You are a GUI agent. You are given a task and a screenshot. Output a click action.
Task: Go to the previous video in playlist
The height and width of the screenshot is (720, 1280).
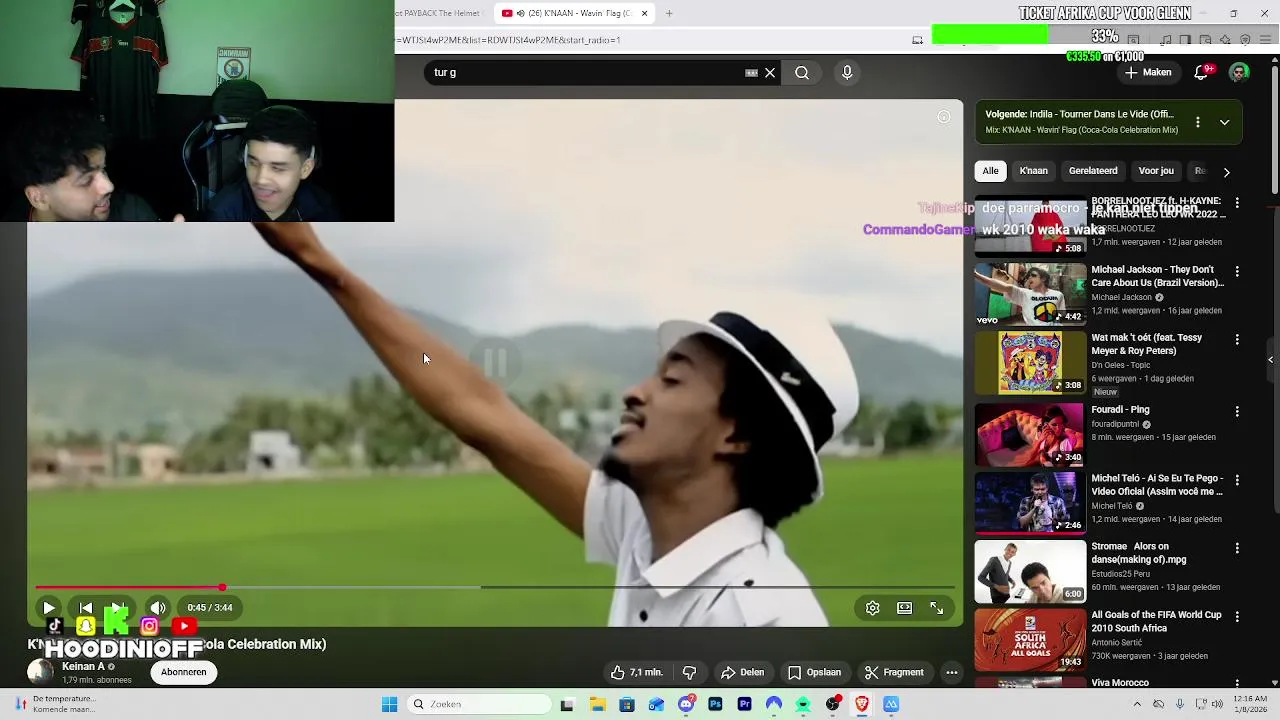(x=86, y=608)
